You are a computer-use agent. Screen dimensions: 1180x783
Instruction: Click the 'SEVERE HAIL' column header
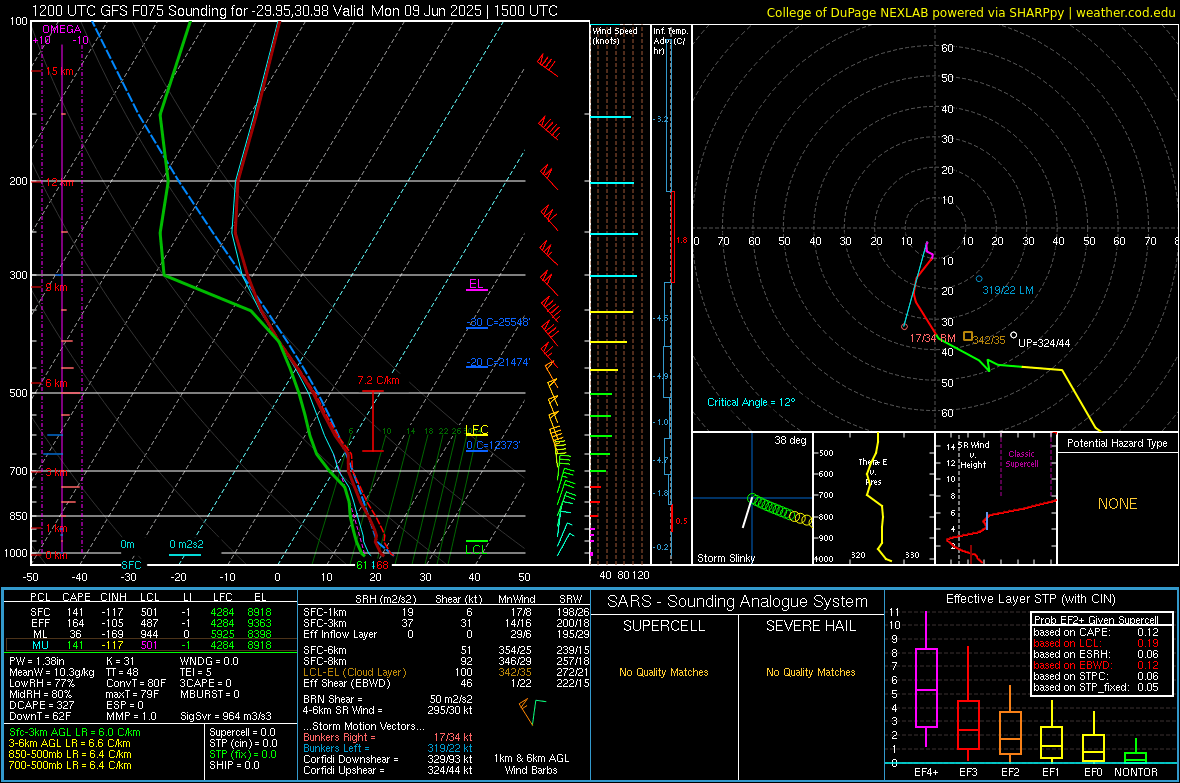810,626
